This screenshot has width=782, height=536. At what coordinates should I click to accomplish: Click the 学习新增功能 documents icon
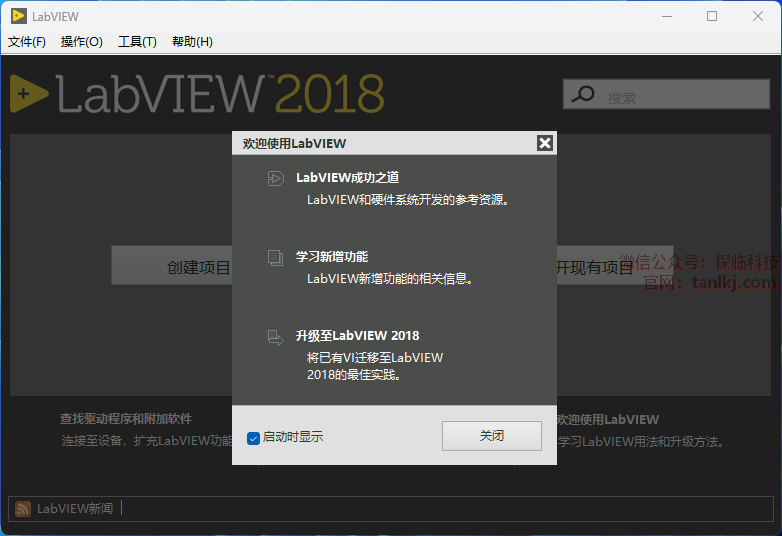click(x=275, y=258)
